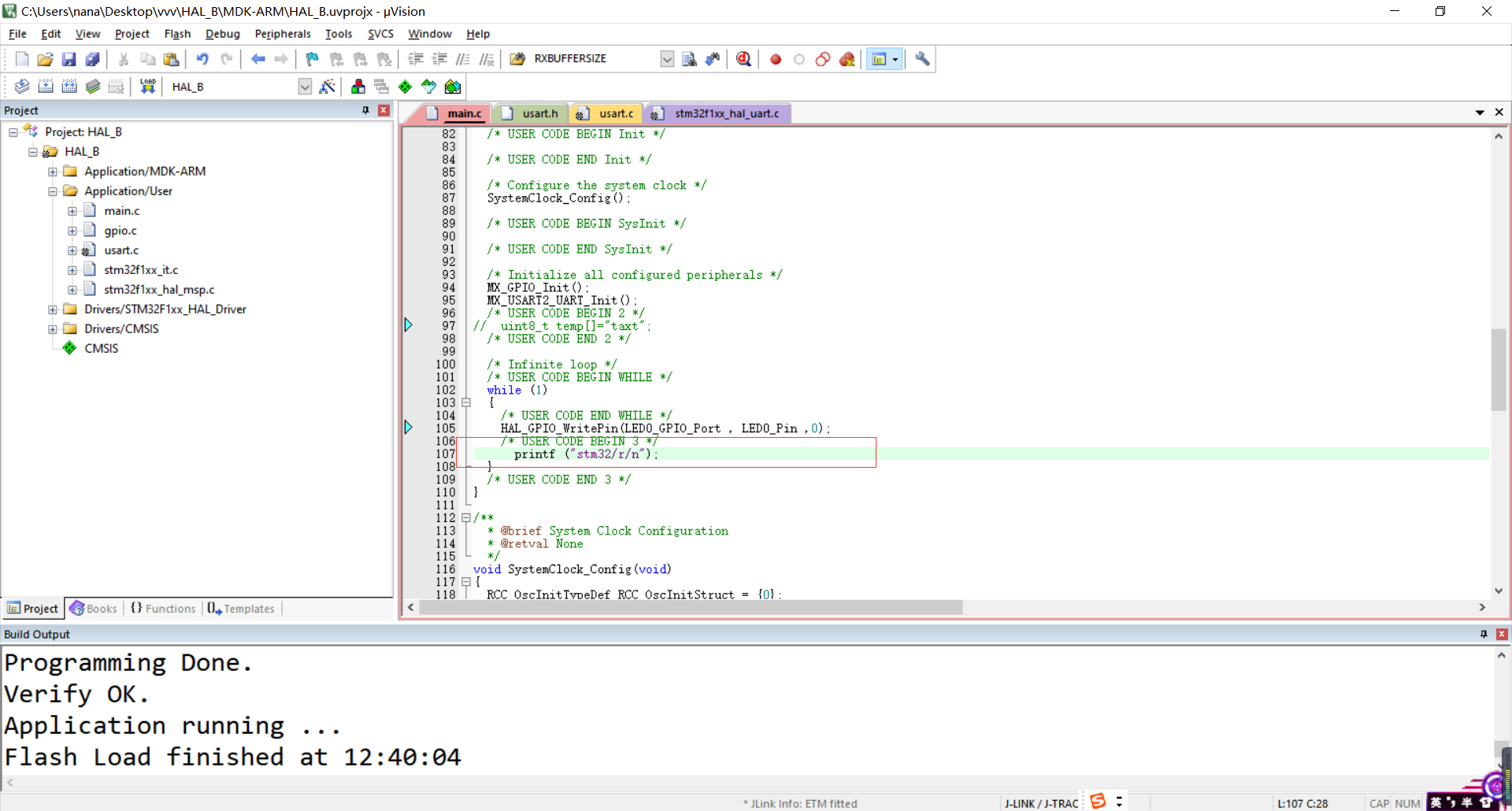Collapse the Project: HAL_B root node
This screenshot has width=1512, height=811.
point(13,132)
